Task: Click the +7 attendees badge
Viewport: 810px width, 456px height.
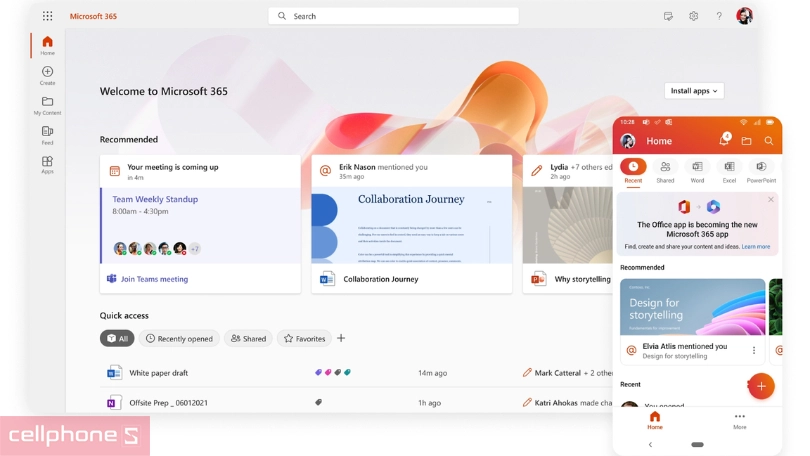Action: coord(195,248)
